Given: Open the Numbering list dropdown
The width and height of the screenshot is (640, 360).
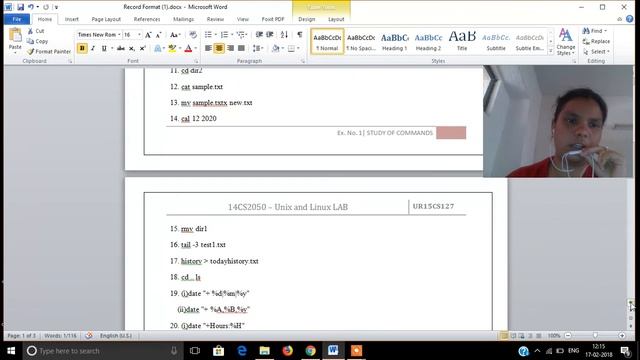Looking at the screenshot, I should (x=232, y=35).
